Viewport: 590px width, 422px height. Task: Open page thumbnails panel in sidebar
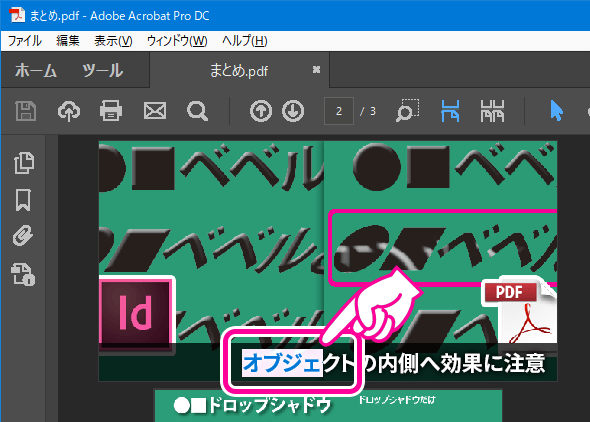pos(24,163)
